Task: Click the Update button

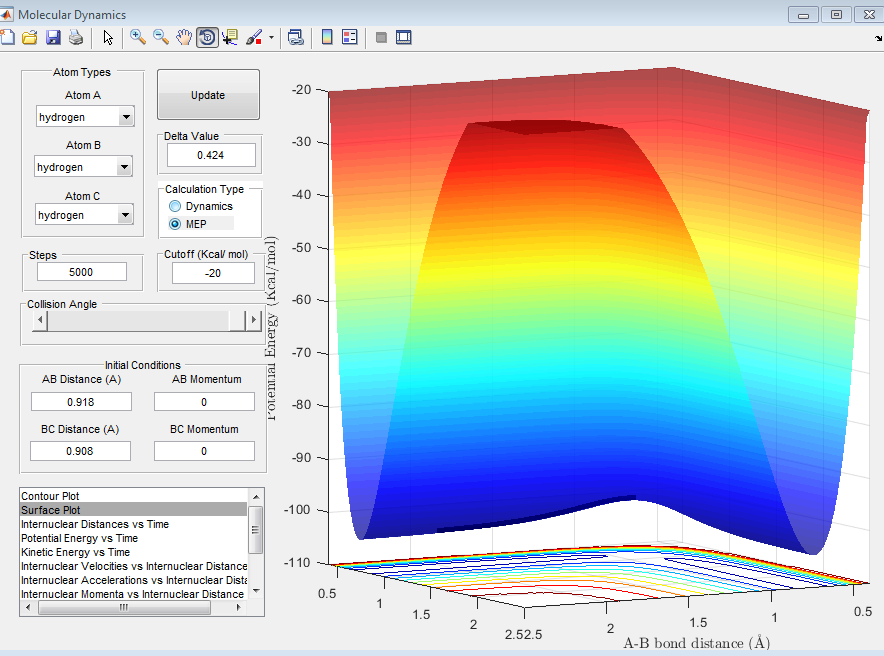Action: (x=208, y=95)
